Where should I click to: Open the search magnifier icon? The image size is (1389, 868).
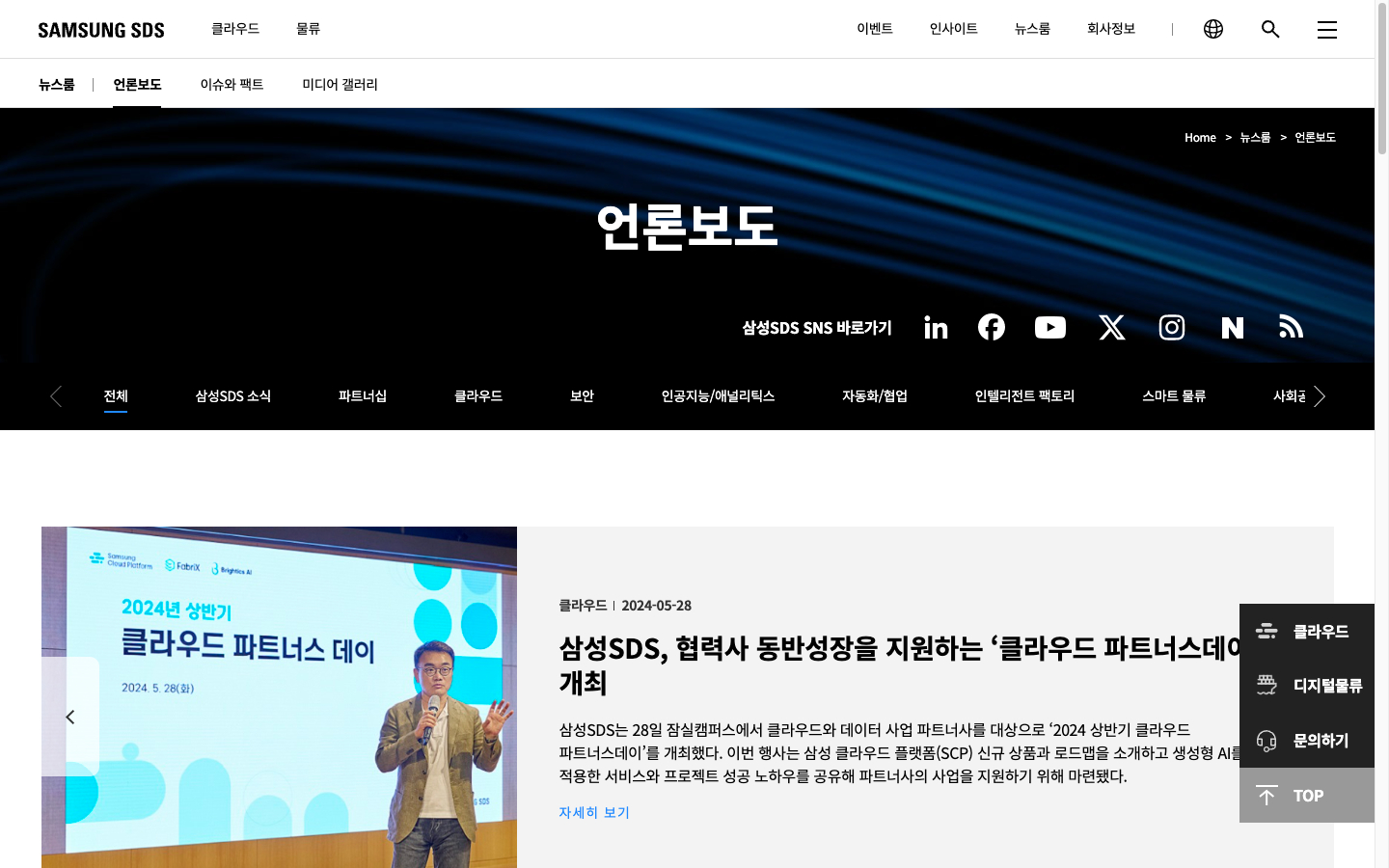1270,29
